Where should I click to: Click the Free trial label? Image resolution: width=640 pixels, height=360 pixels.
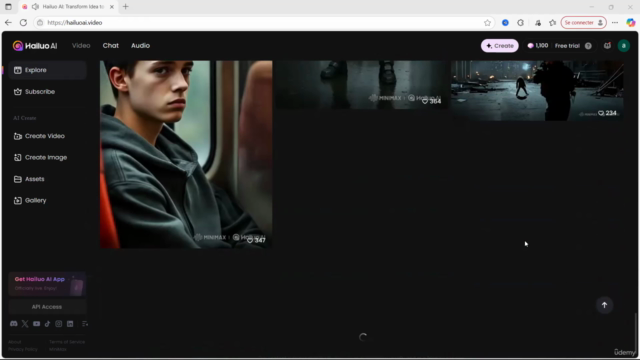tap(567, 46)
